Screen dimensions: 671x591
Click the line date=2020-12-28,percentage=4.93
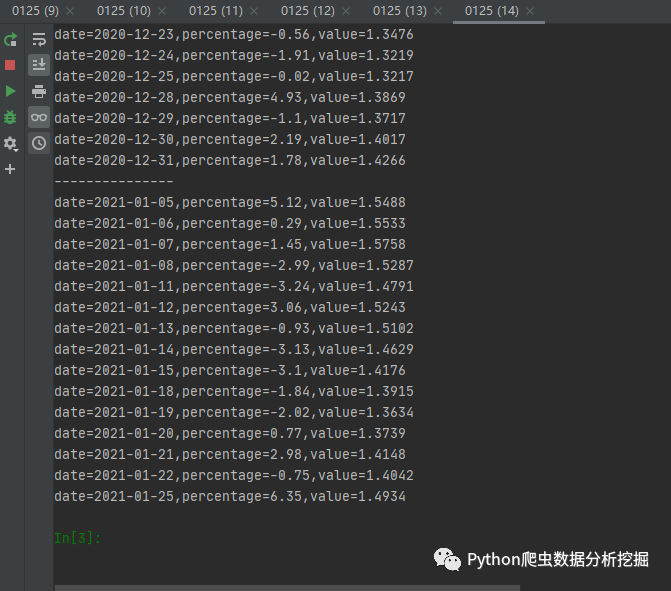coord(230,97)
